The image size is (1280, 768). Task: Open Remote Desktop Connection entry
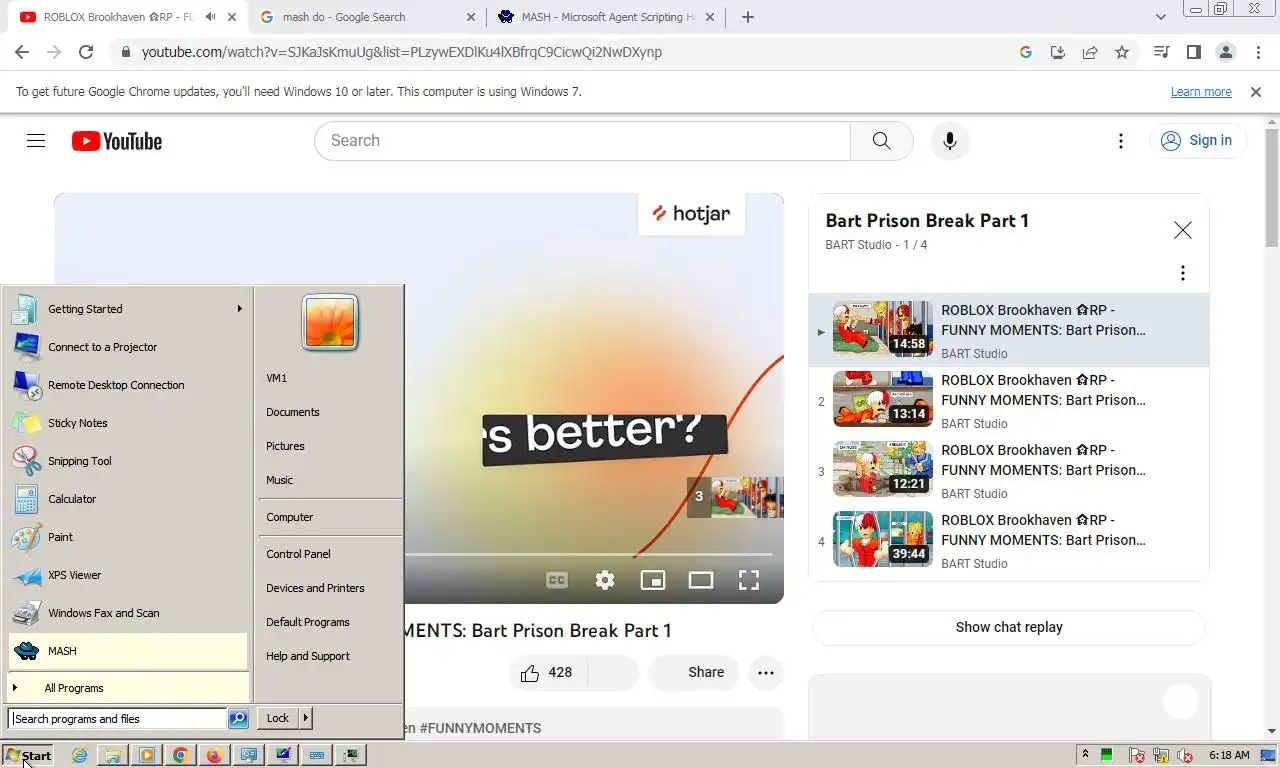[128, 385]
